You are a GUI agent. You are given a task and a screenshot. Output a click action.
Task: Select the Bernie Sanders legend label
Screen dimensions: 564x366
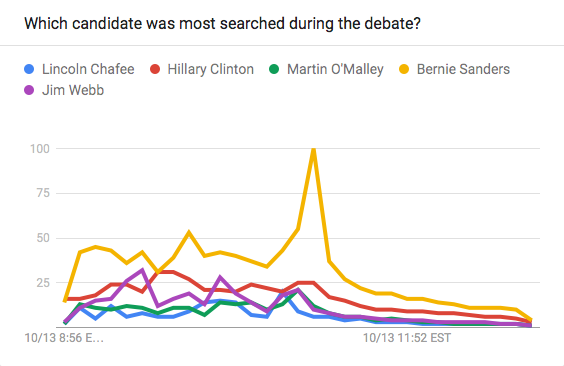[x=463, y=69]
